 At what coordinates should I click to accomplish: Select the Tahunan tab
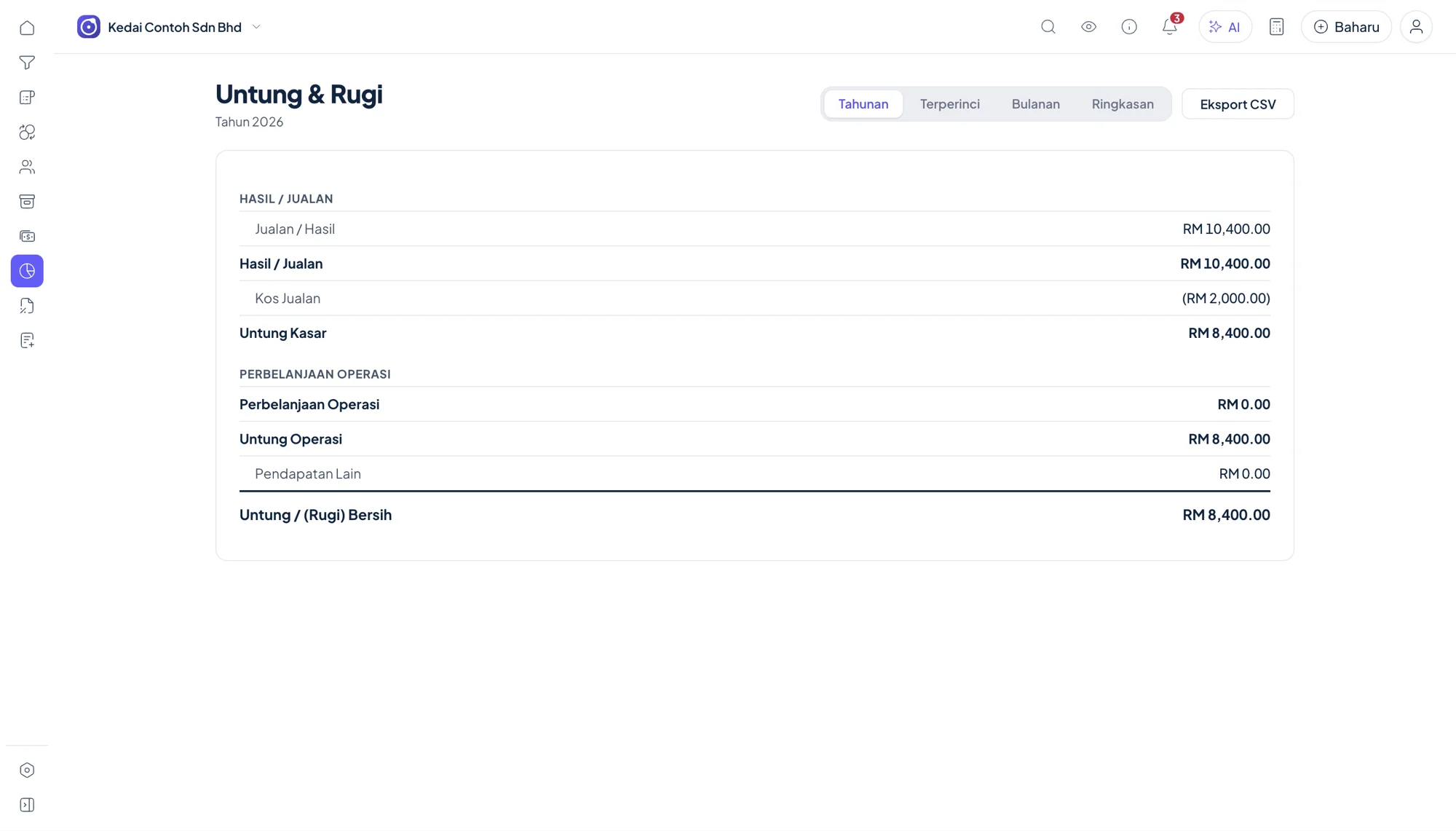(863, 104)
